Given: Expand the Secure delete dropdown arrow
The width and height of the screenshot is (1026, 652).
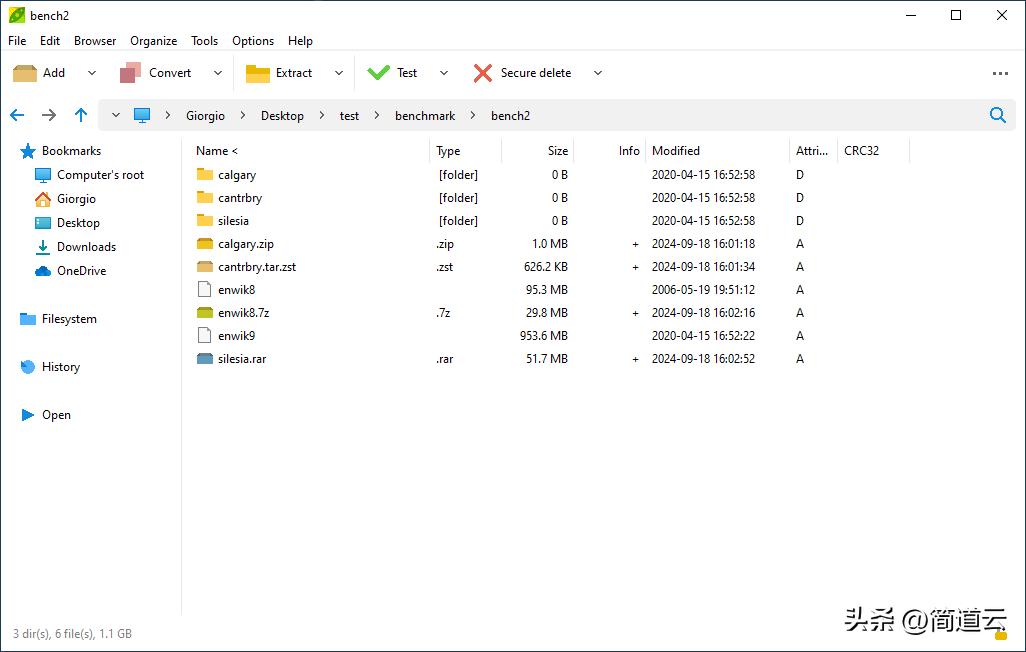Looking at the screenshot, I should 598,73.
